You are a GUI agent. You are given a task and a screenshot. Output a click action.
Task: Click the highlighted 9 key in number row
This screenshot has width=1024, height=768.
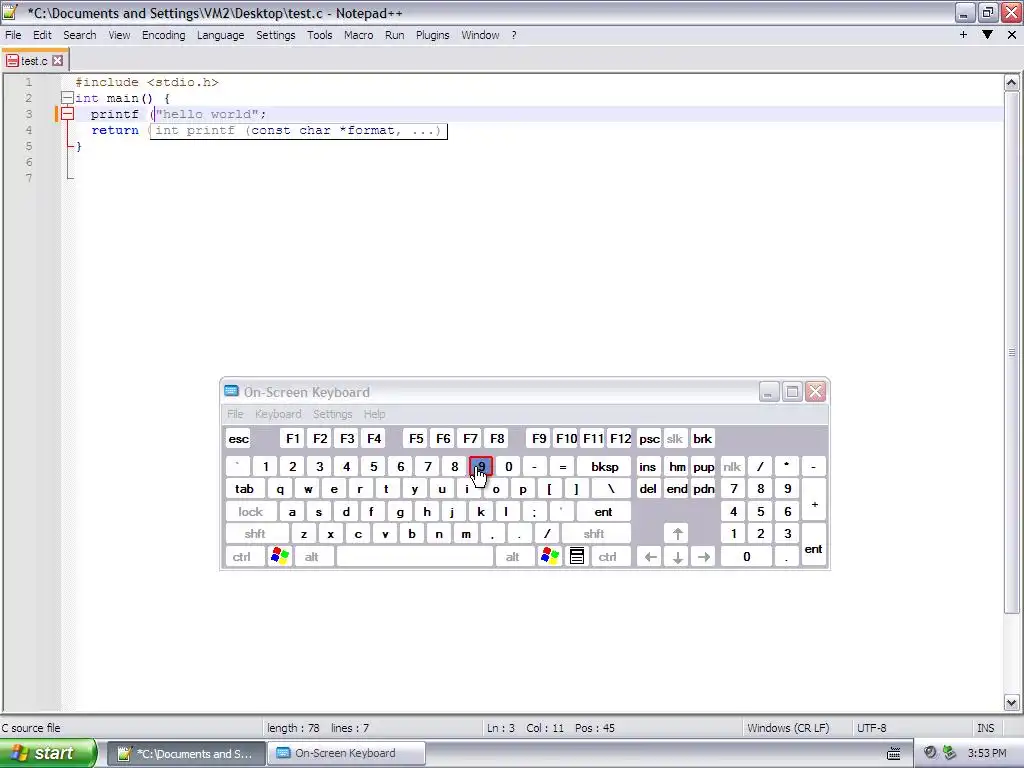coord(481,467)
